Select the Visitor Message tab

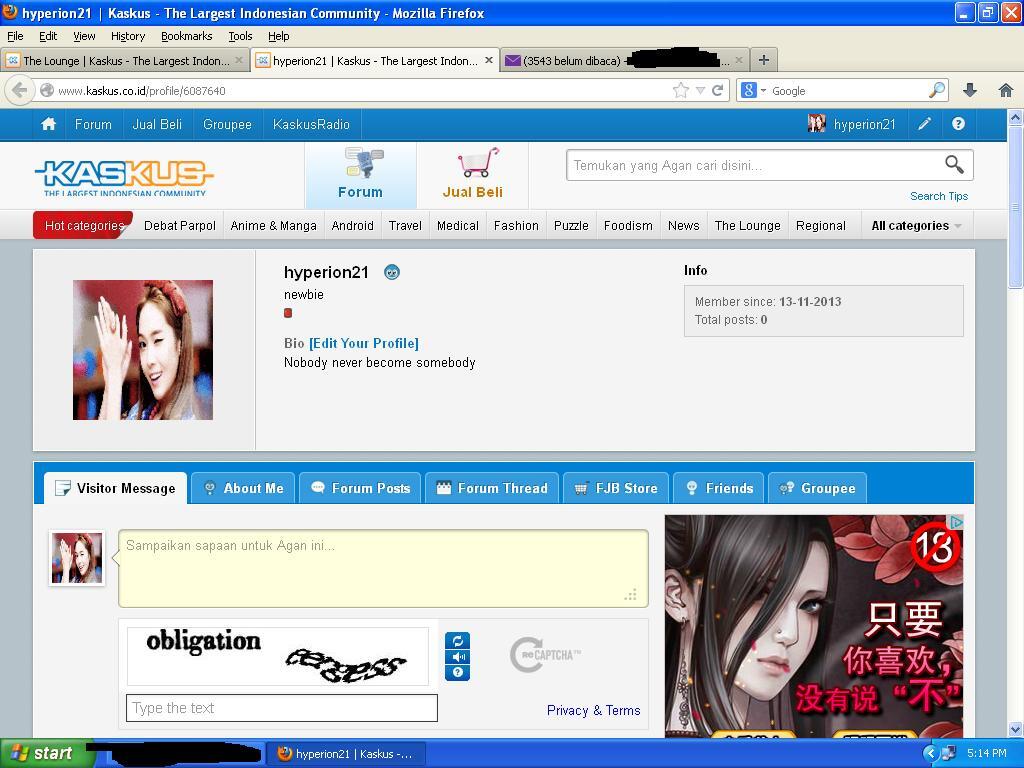(116, 488)
